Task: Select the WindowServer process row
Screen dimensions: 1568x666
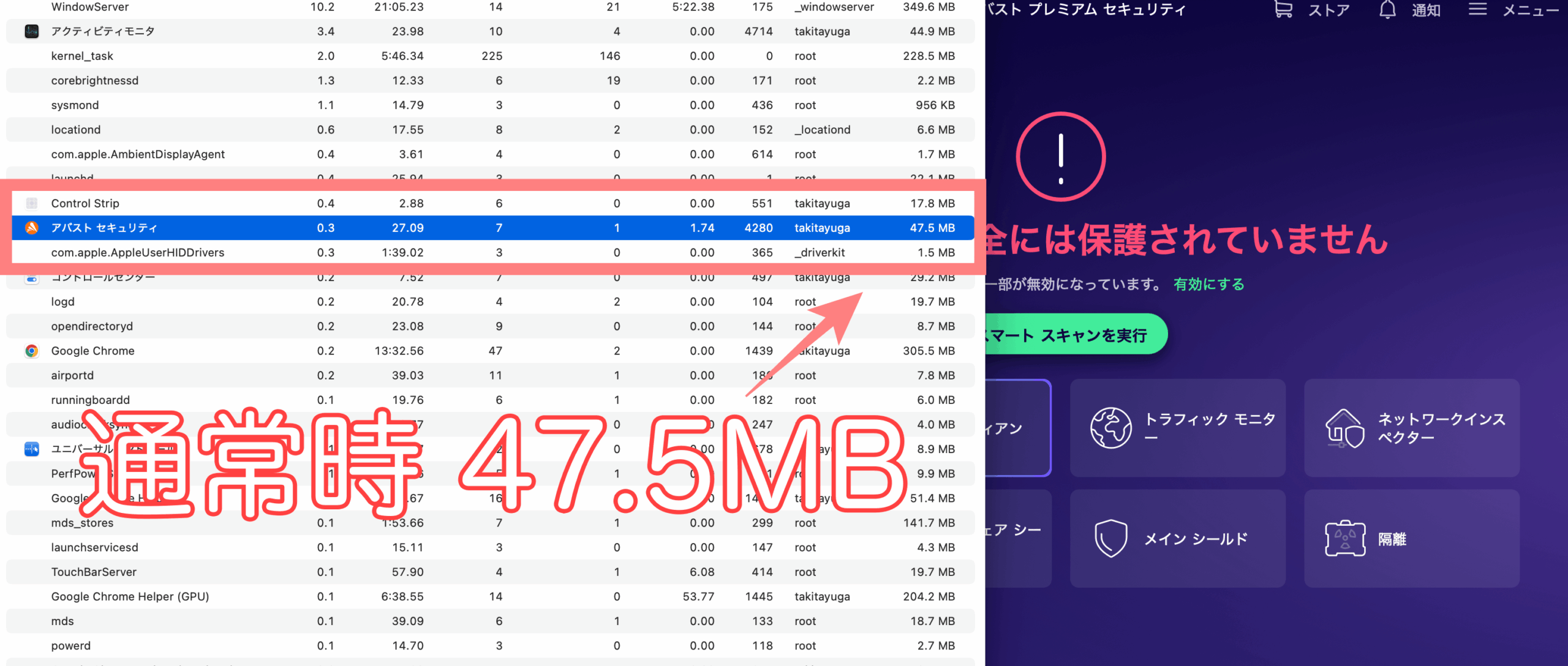Action: pos(490,7)
